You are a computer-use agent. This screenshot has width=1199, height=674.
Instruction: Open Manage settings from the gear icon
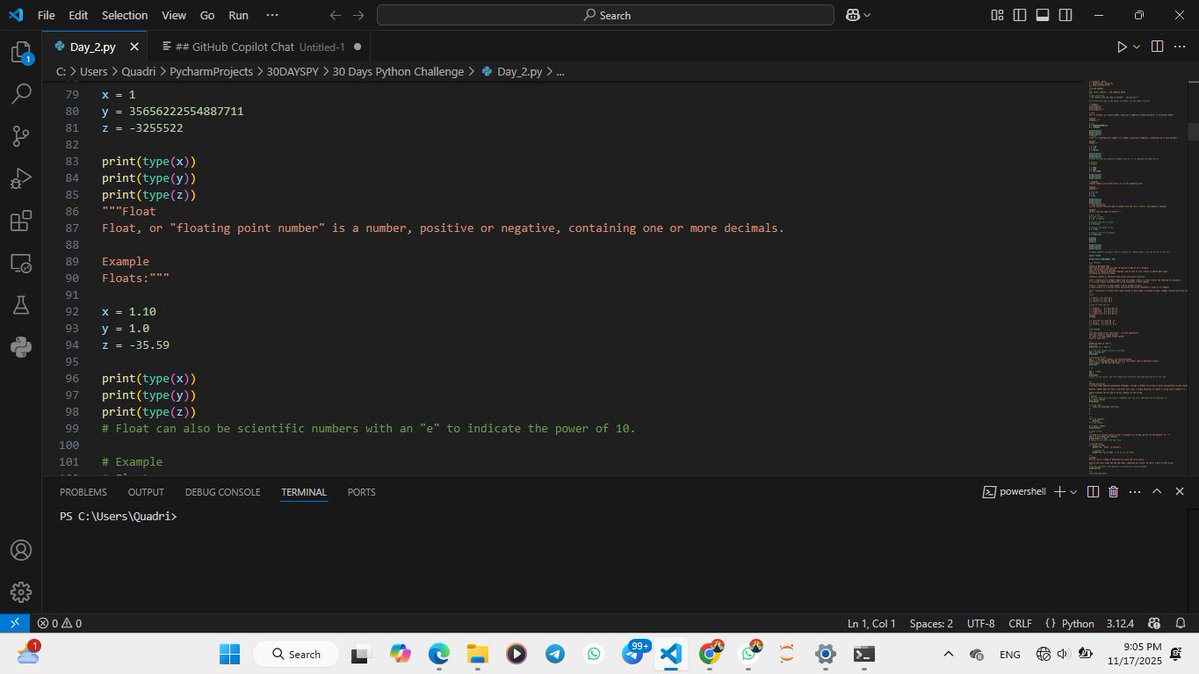(20, 592)
